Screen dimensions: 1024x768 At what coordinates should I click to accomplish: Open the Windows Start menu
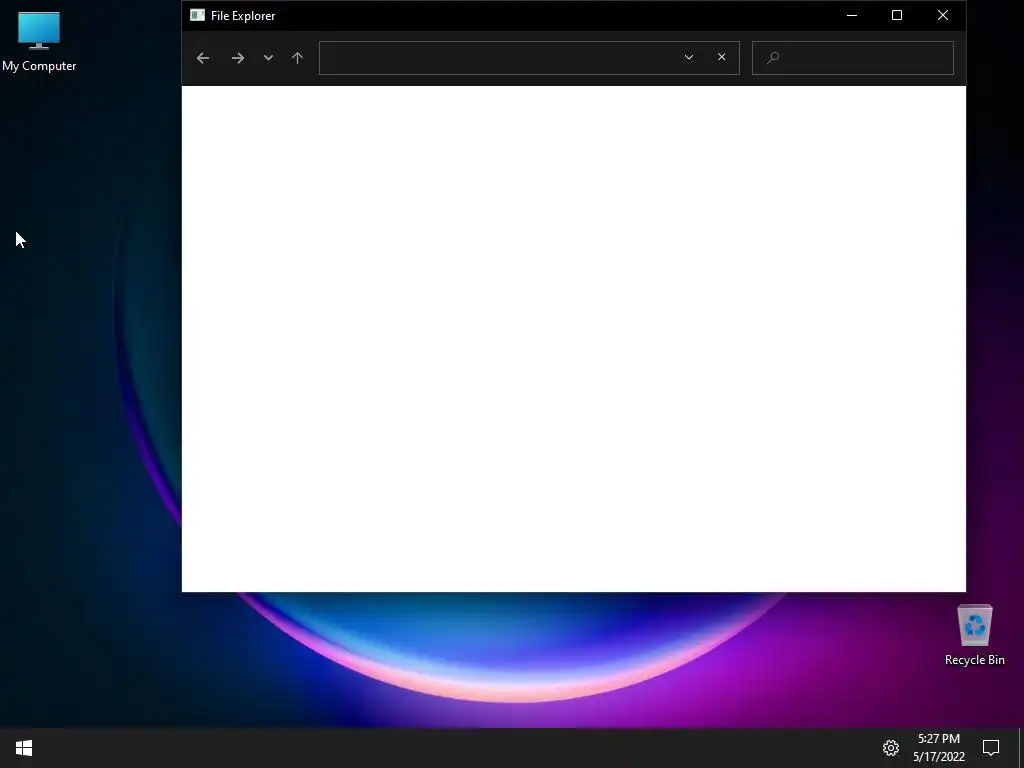click(x=24, y=748)
